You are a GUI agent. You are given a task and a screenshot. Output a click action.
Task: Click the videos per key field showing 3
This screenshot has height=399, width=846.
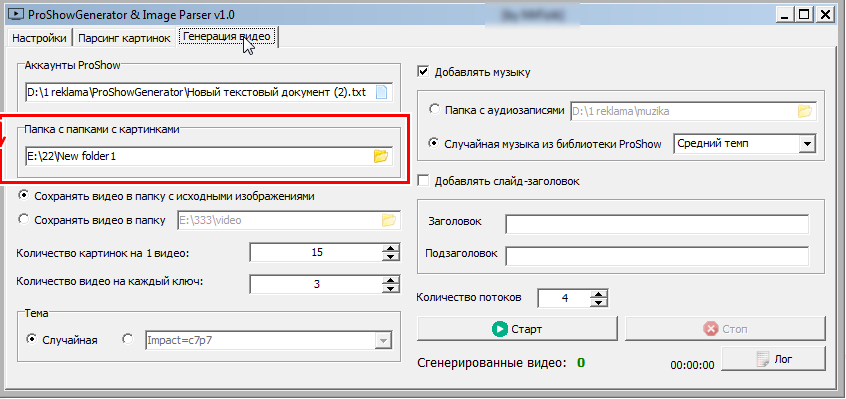tap(317, 284)
